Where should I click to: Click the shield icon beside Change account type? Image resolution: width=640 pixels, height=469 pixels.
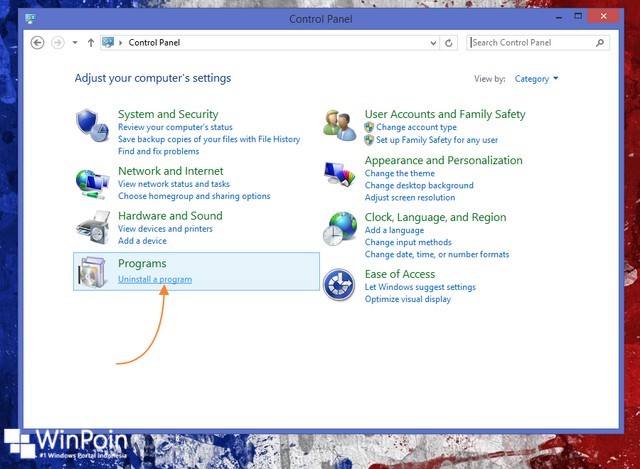(x=369, y=127)
